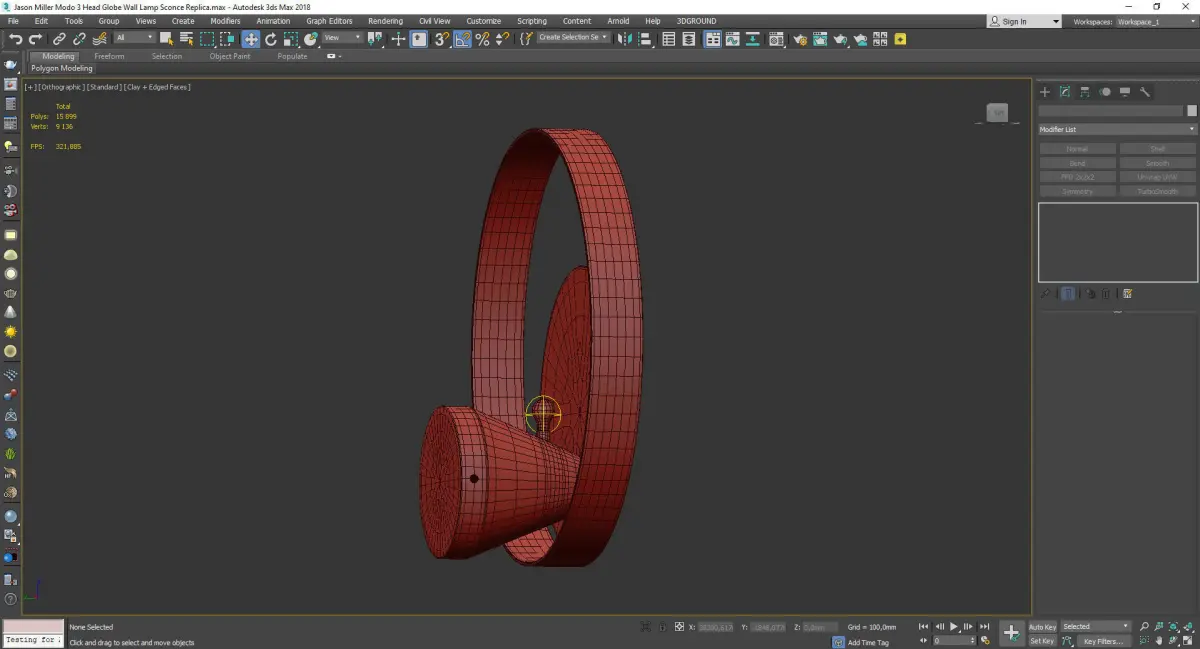Activate the Select and Rotate tool
The height and width of the screenshot is (649, 1200).
pyautogui.click(x=270, y=39)
